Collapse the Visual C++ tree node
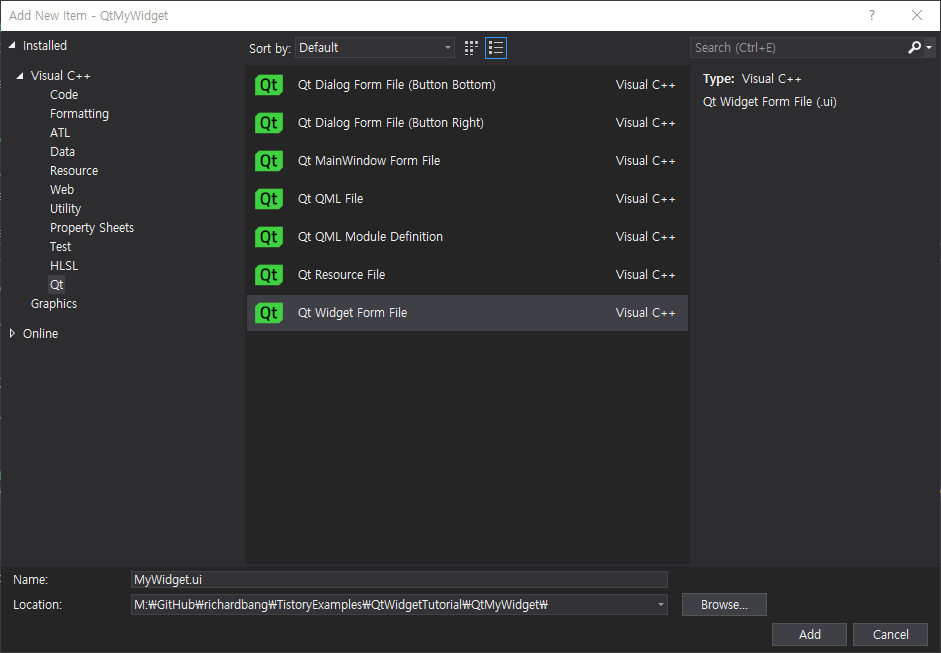This screenshot has height=653, width=941. pos(20,76)
